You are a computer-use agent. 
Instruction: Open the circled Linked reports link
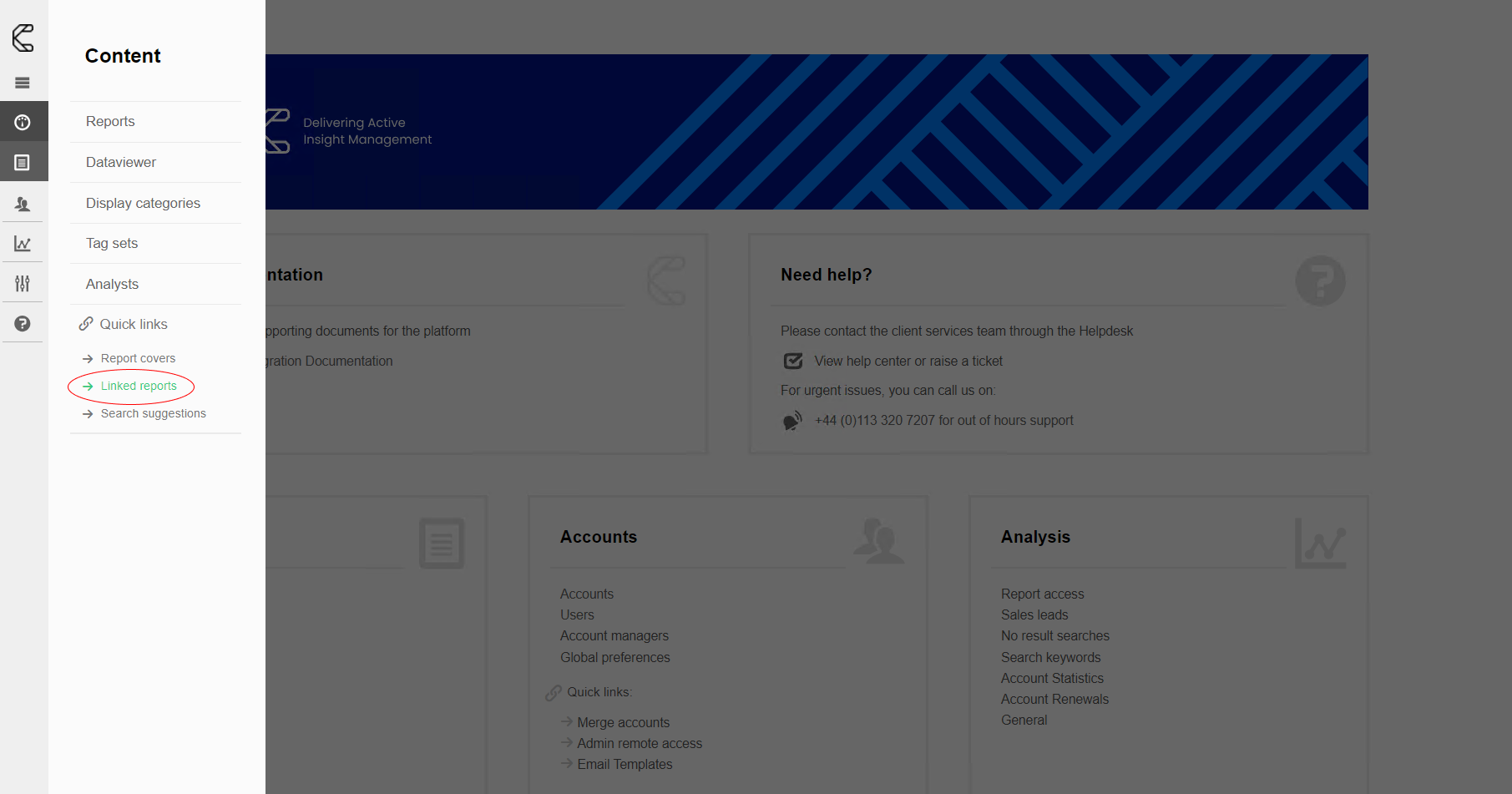[139, 386]
